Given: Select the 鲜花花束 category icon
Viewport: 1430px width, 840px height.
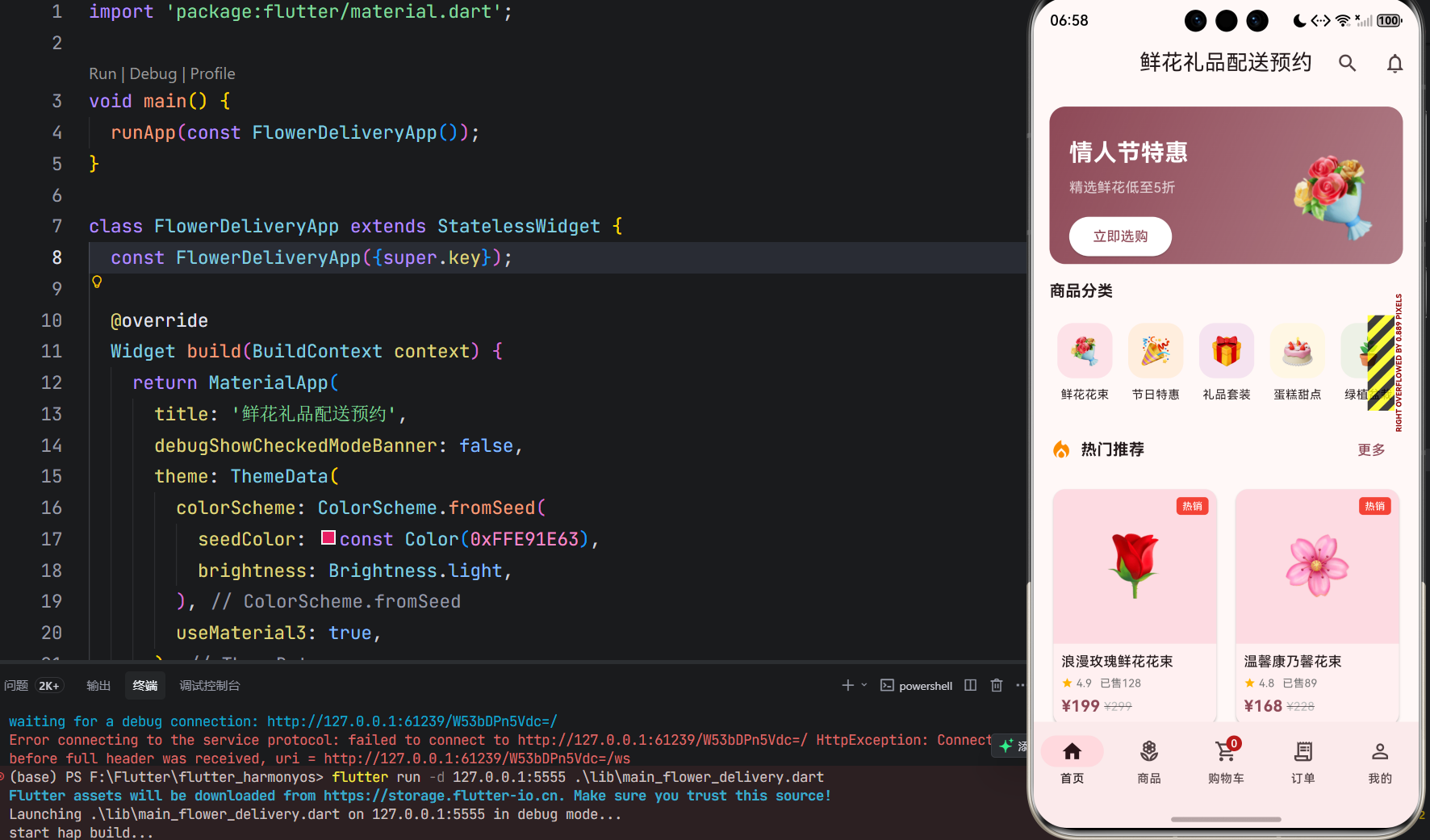Looking at the screenshot, I should 1084,350.
